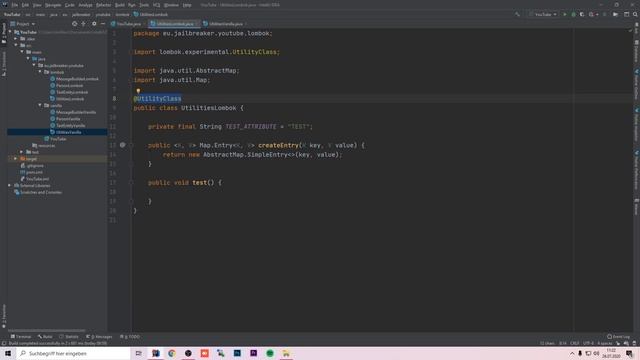Collapse the src folder

(x=16, y=45)
